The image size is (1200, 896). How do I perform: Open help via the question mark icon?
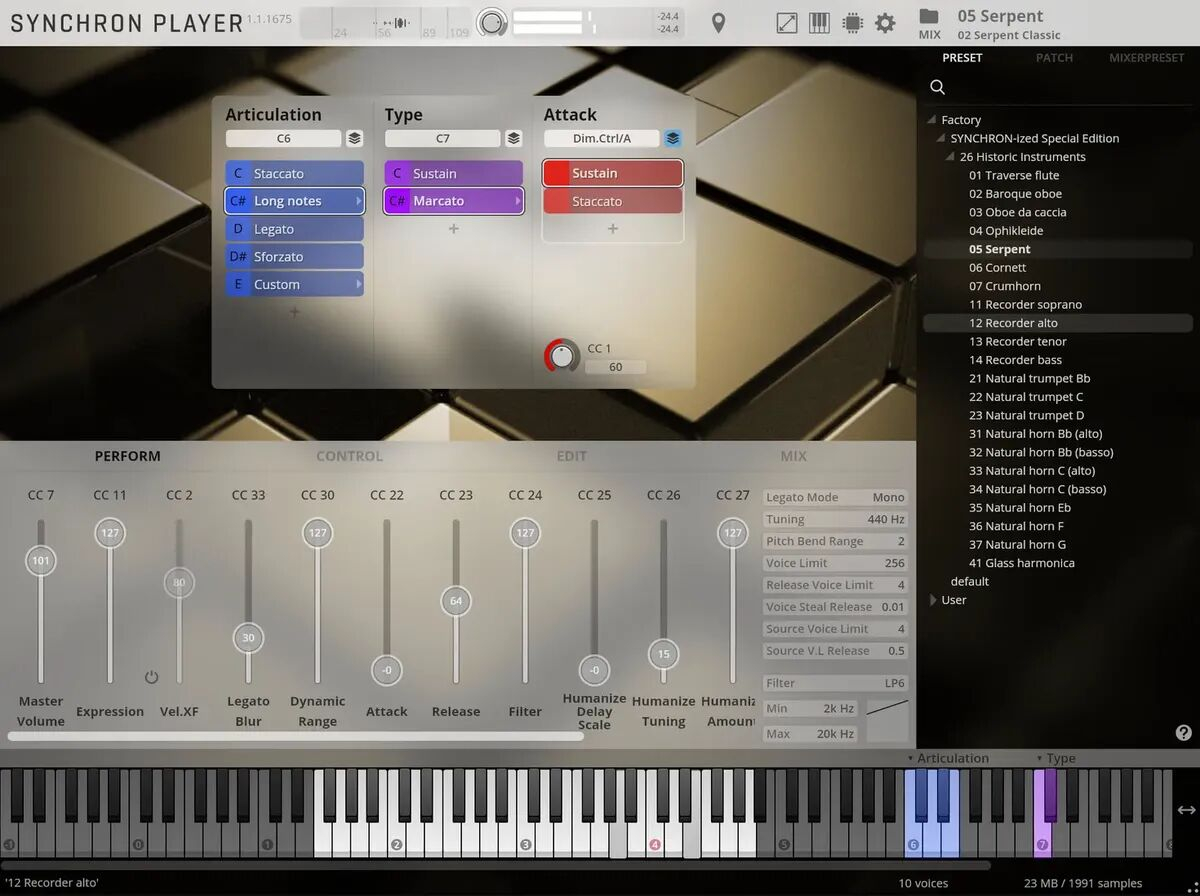1184,733
